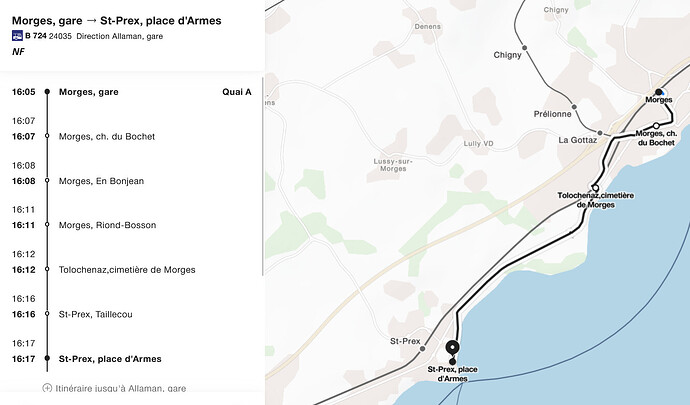
Task: Select the Tolochenaz,cimetière de Morges stop
Action: [x=127, y=270]
